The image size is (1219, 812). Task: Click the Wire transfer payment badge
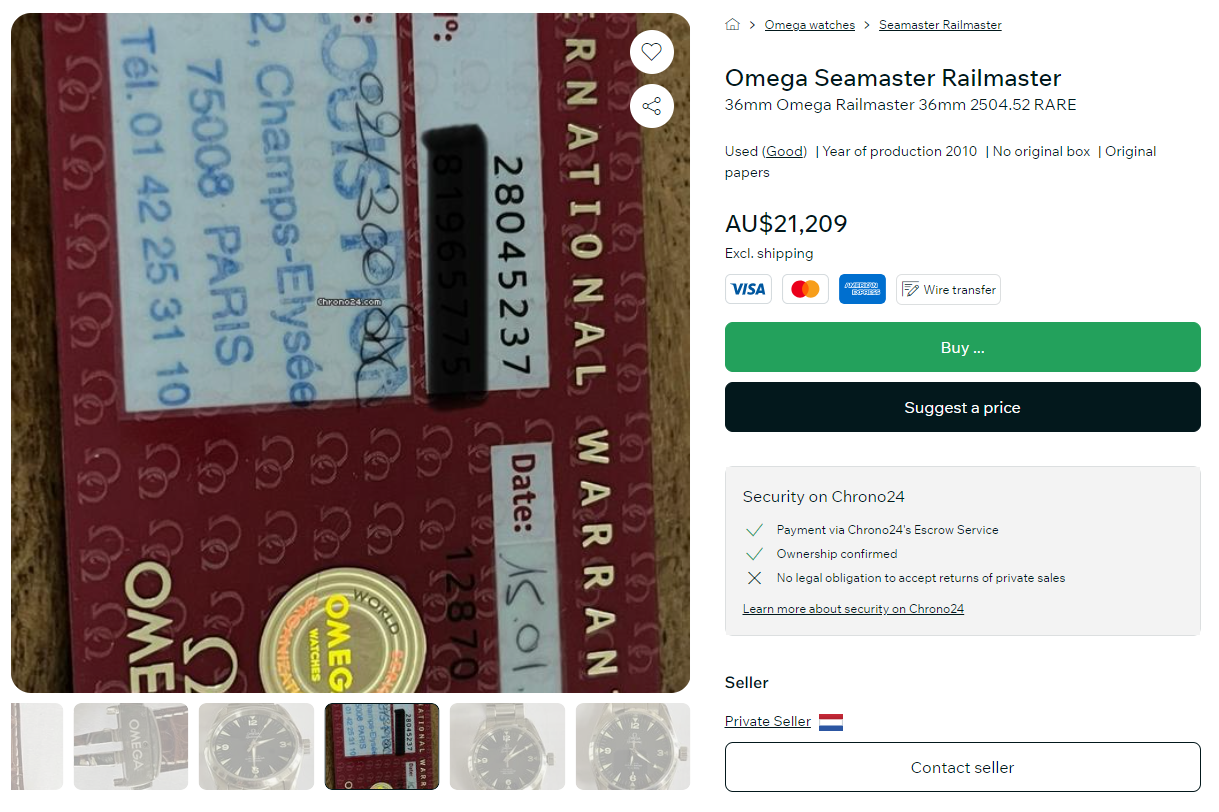tap(948, 289)
